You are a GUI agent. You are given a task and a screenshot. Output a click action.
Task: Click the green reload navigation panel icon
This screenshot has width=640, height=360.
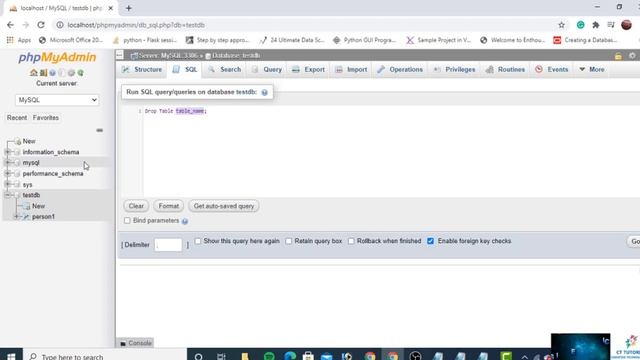point(81,73)
